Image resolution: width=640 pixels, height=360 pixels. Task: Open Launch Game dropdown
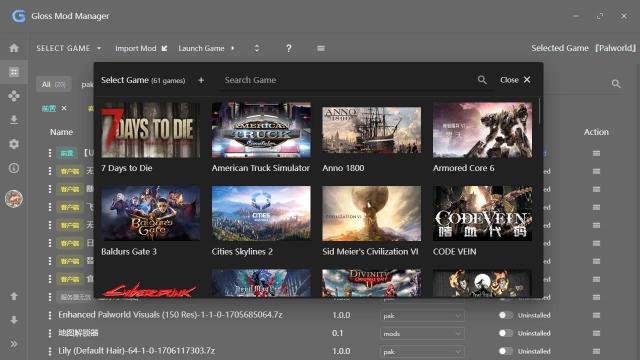(x=206, y=49)
